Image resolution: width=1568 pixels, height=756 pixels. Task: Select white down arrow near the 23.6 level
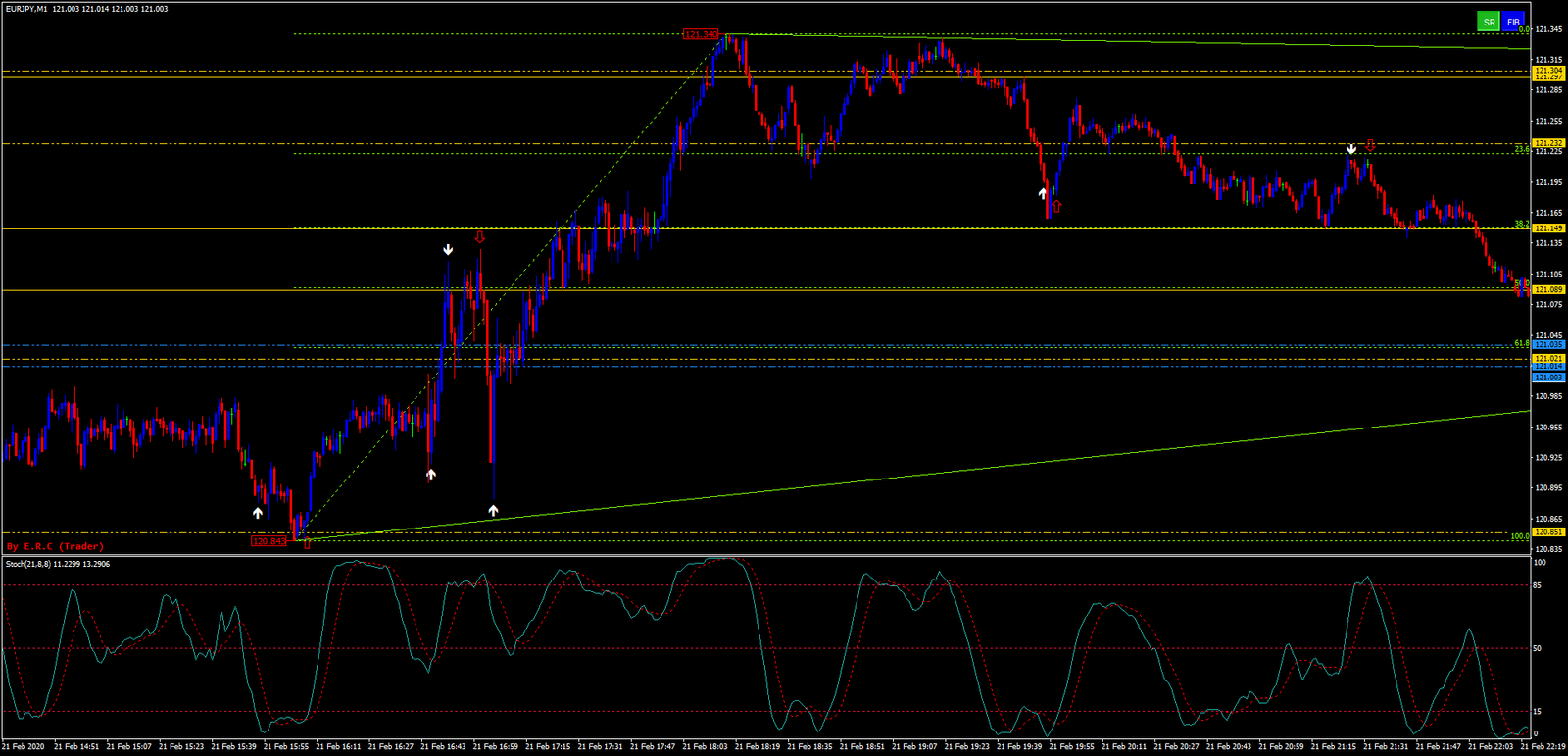coord(1352,149)
